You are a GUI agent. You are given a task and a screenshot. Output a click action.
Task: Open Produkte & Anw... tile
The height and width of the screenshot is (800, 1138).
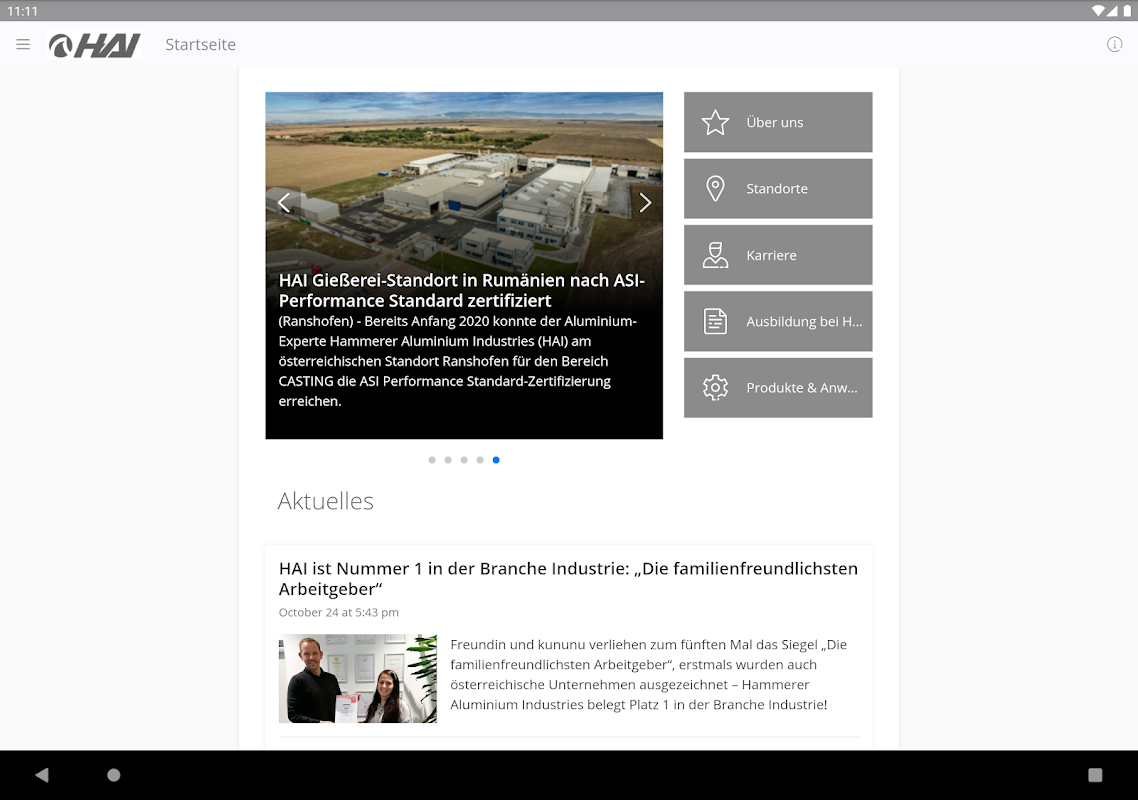click(778, 388)
